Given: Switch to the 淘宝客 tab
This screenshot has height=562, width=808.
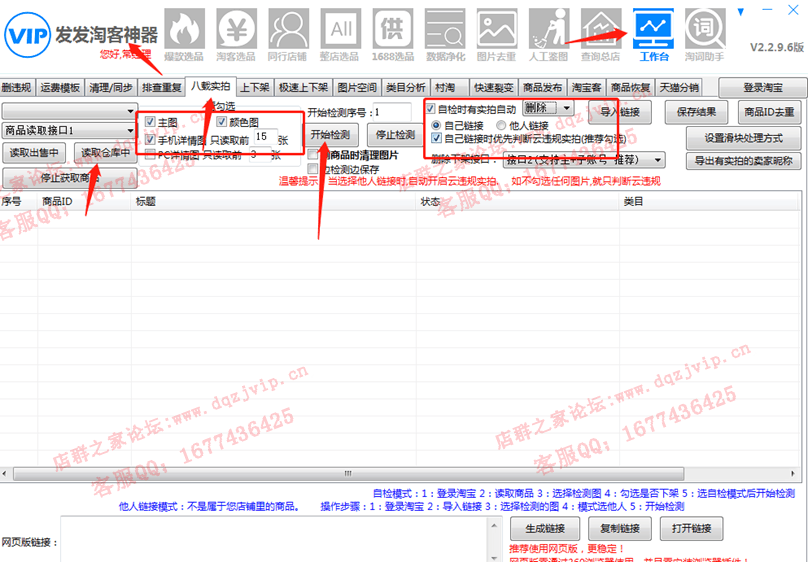Looking at the screenshot, I should click(586, 88).
